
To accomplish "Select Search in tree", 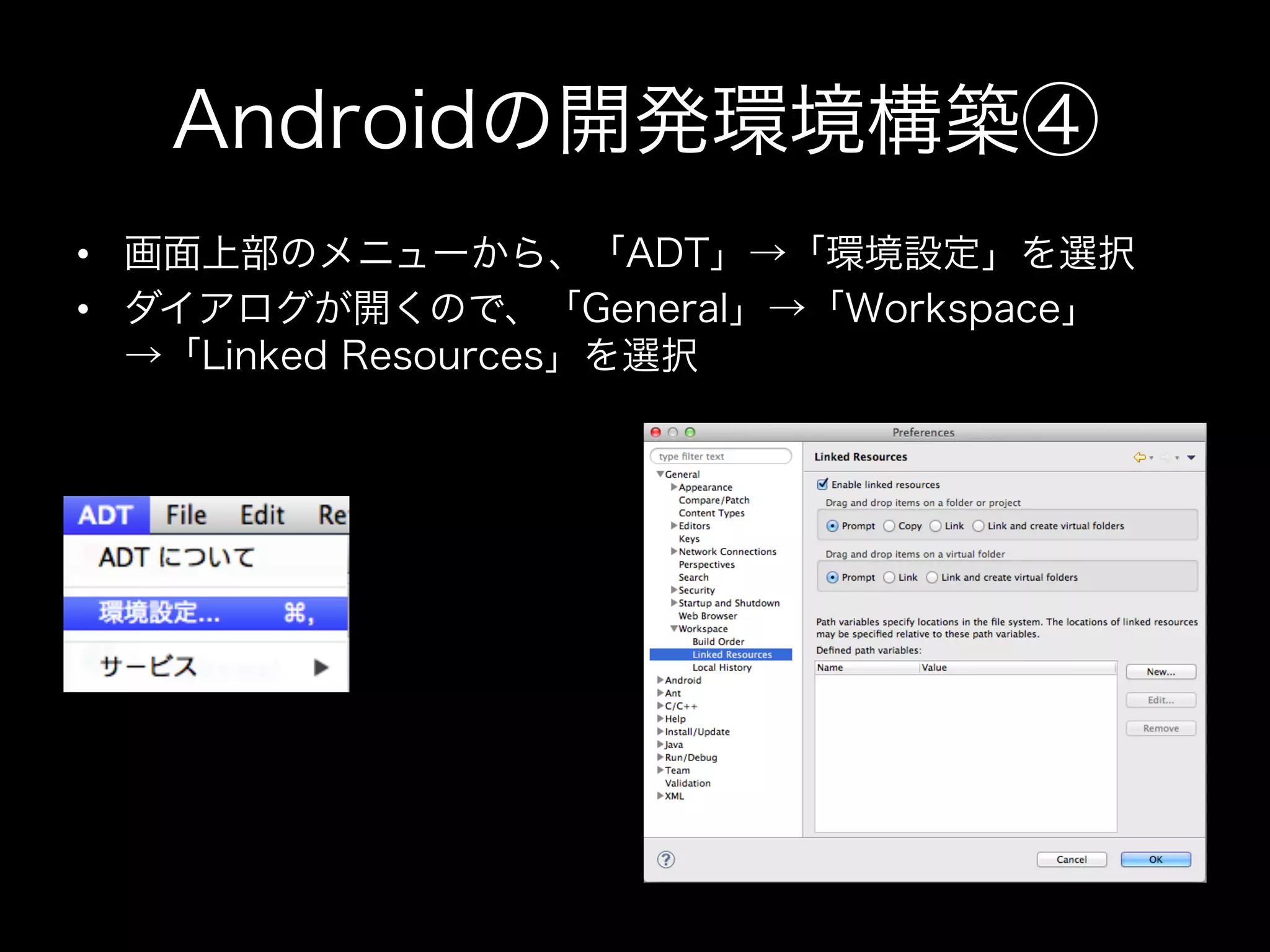I will [693, 577].
